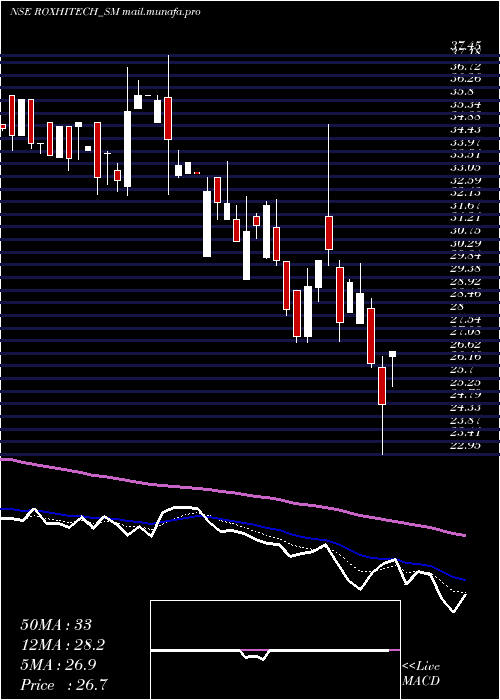The width and height of the screenshot is (500, 700).
Task: Click the 50MA : 33 label
Action: pos(56,624)
